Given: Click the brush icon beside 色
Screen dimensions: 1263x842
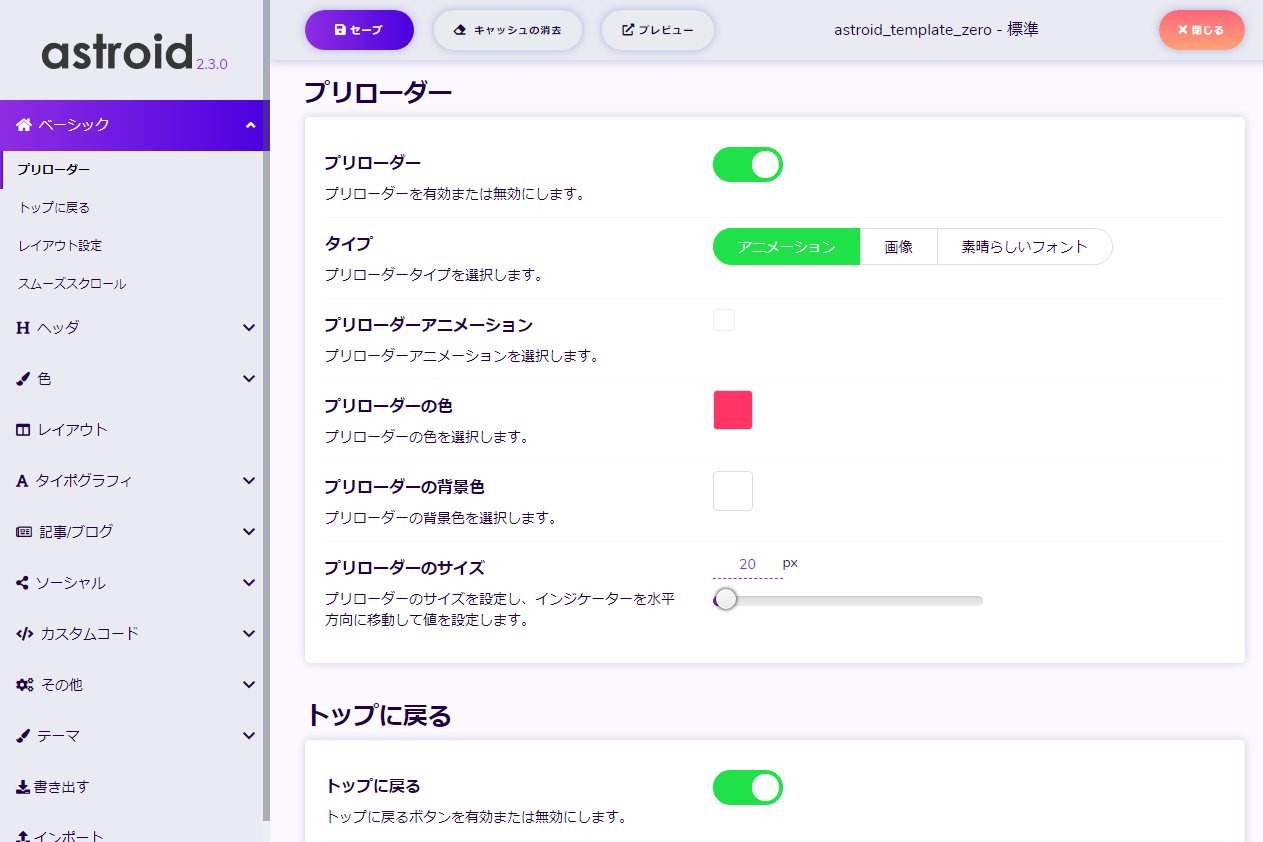Looking at the screenshot, I should point(23,379).
